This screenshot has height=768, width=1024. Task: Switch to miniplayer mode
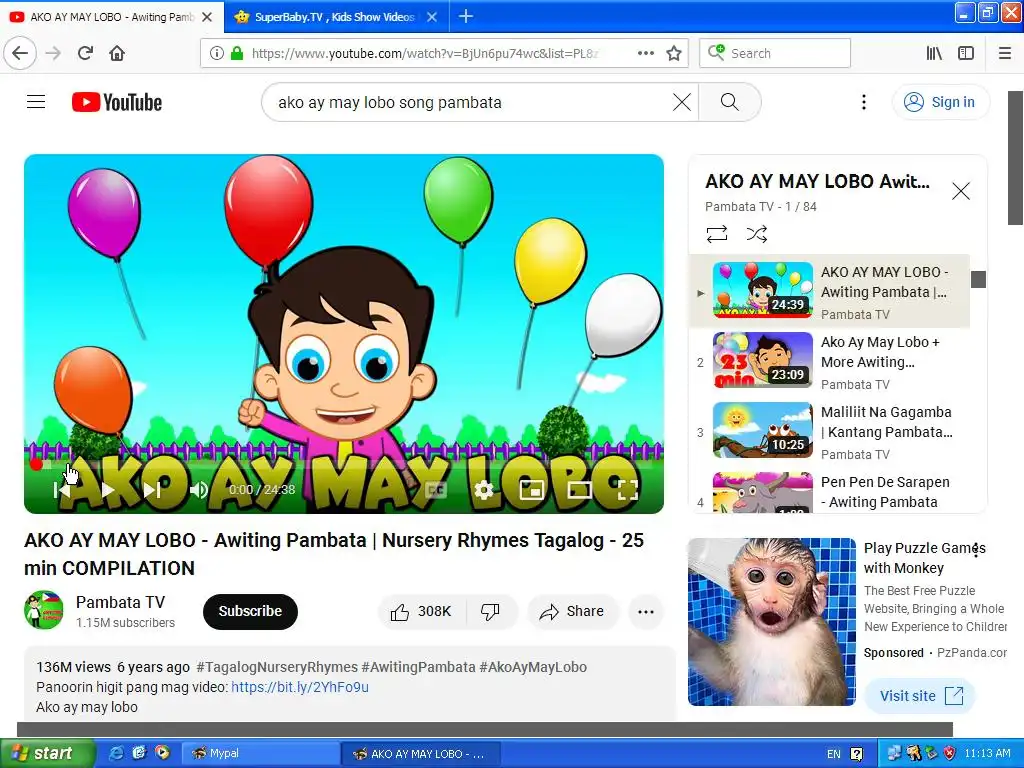(531, 489)
